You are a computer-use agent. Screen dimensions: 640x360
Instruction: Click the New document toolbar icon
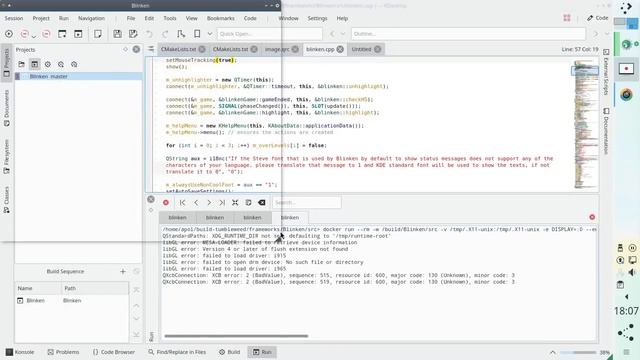[x=98, y=34]
